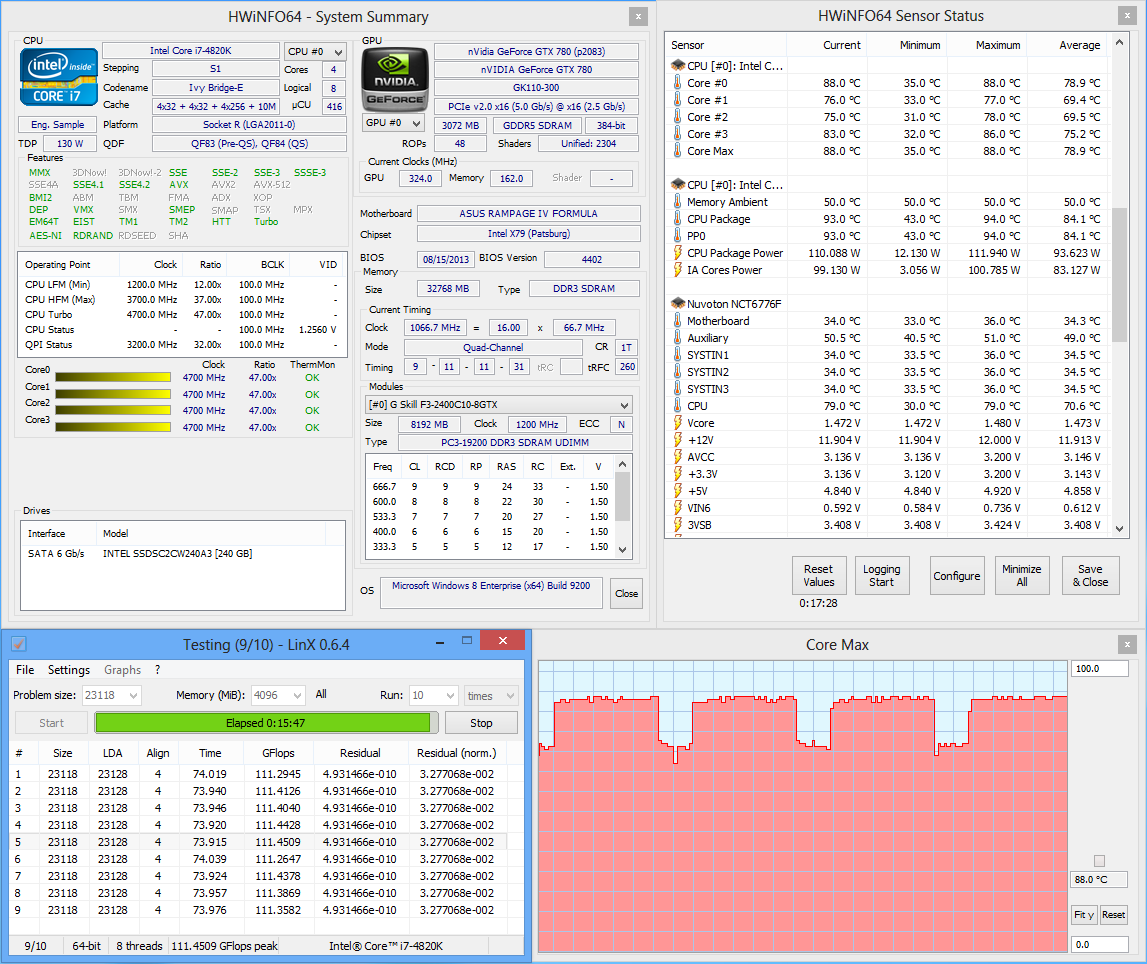Click the Fit y button on the graph
Image resolution: width=1147 pixels, height=964 pixels.
[x=1083, y=915]
